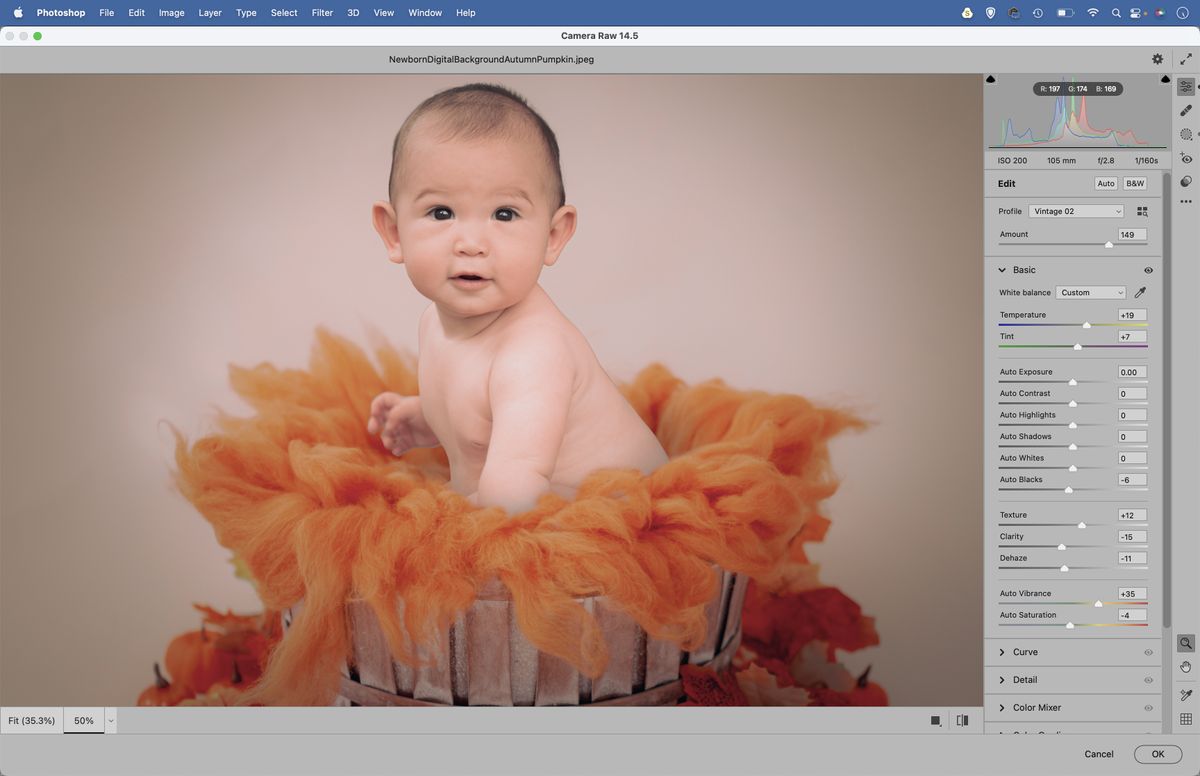Open the Apple menu
The width and height of the screenshot is (1200, 776).
coord(17,13)
